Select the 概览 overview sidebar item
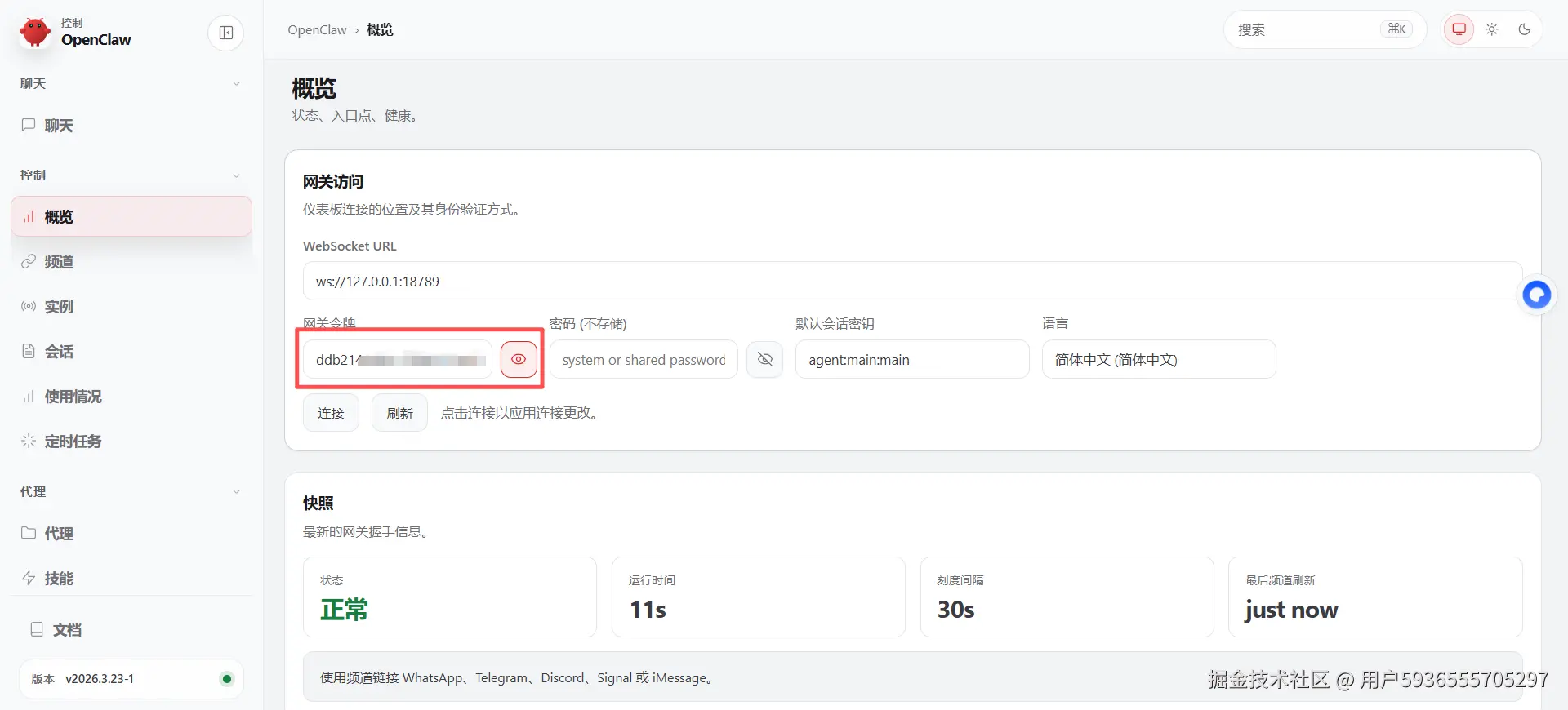1568x710 pixels. pos(131,216)
